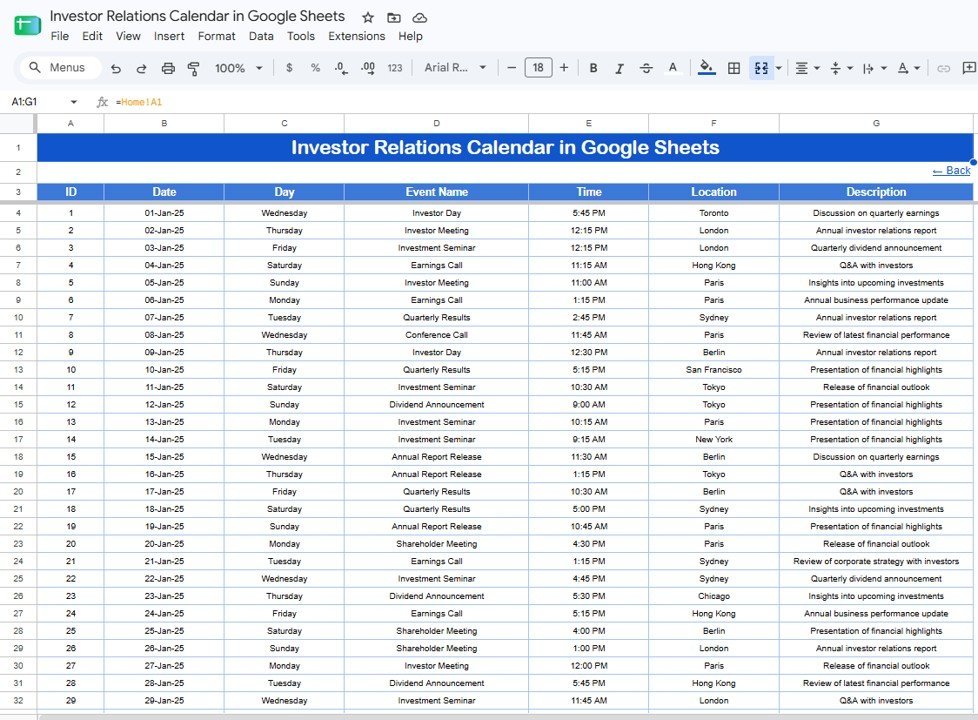This screenshot has width=978, height=720.
Task: Open the Arial font family dropdown
Action: 455,67
